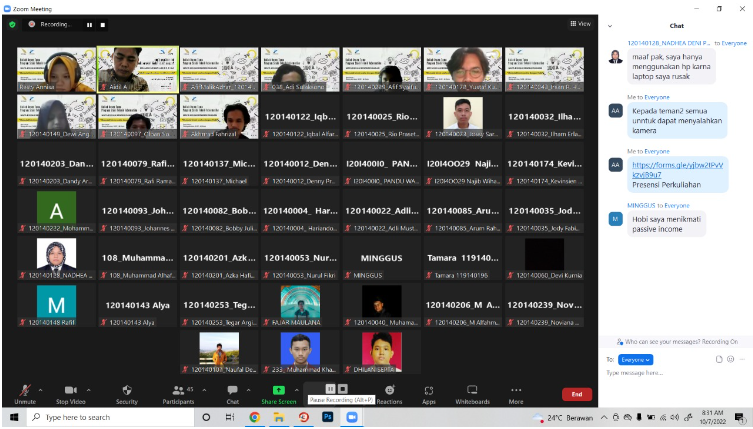Toggle Stop Video camera button
Viewport: 753px width, 429px height.
[x=70, y=393]
